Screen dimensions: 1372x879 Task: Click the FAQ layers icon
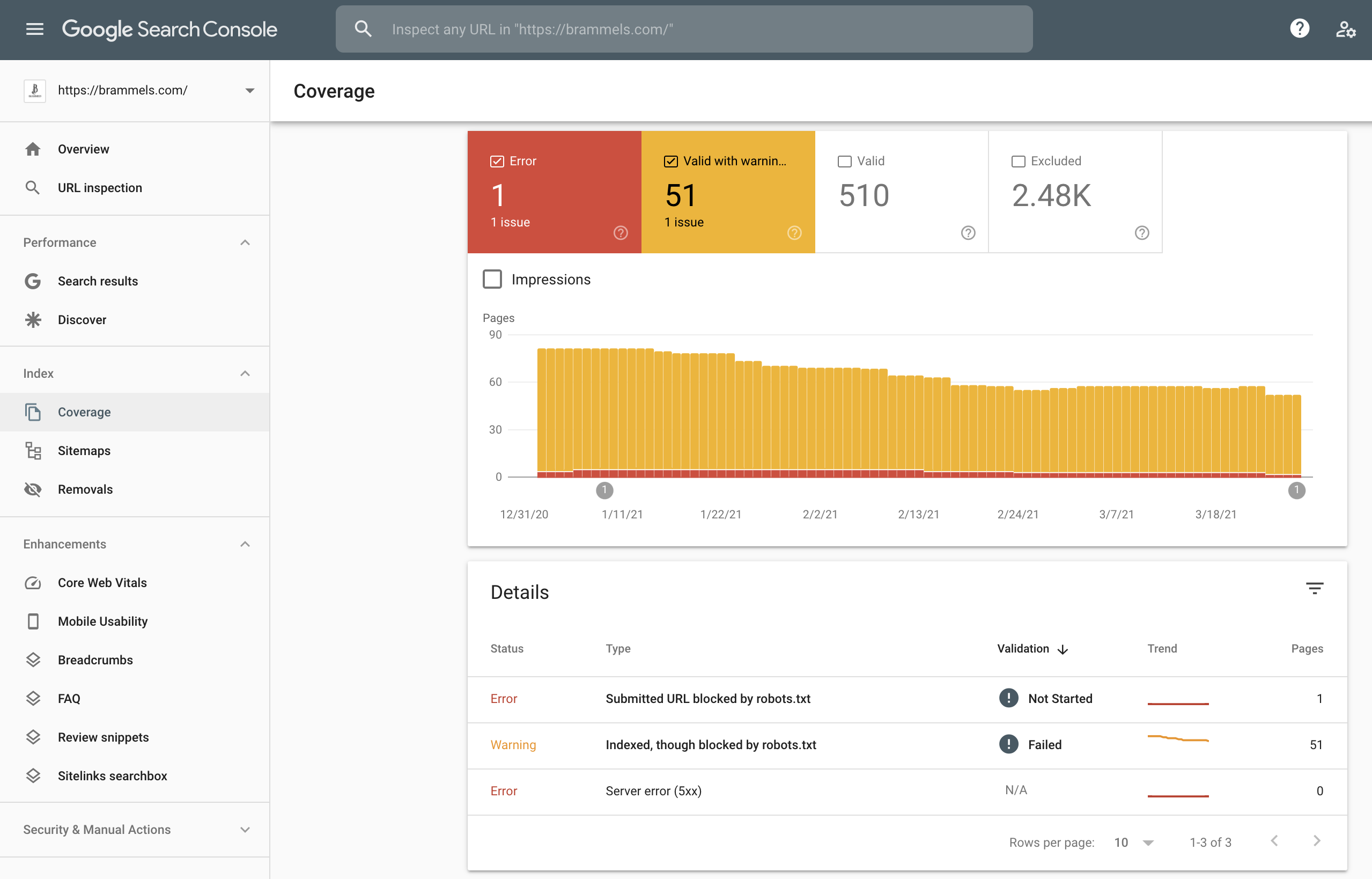[x=33, y=699]
